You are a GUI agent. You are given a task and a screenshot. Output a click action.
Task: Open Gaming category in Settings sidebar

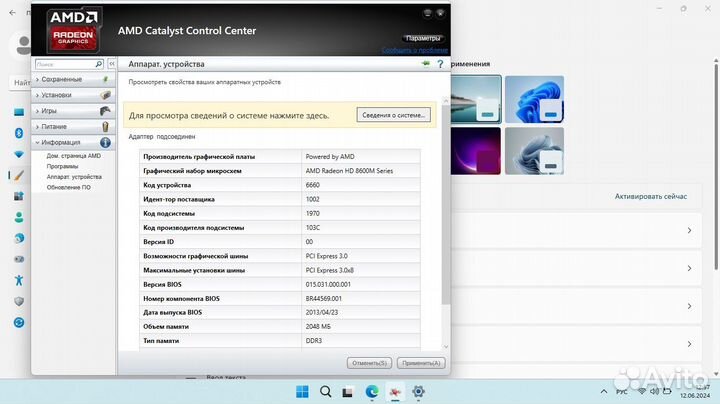(x=19, y=259)
